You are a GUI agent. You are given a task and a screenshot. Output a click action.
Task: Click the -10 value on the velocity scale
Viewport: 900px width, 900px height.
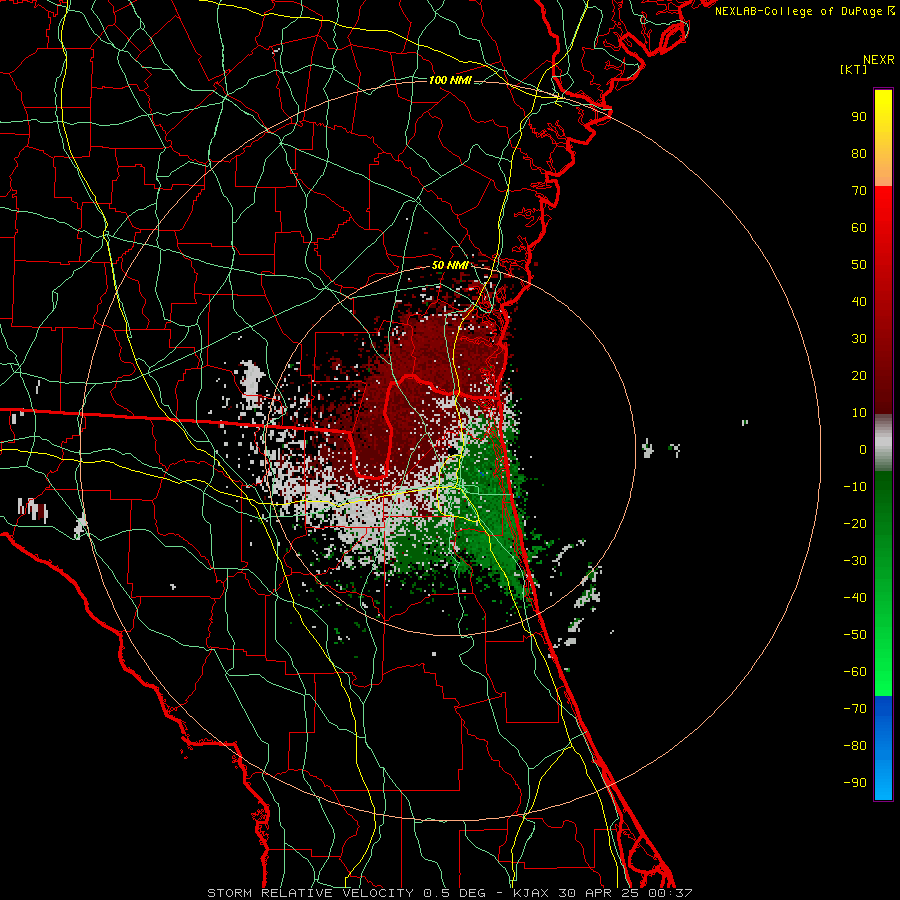(x=855, y=487)
